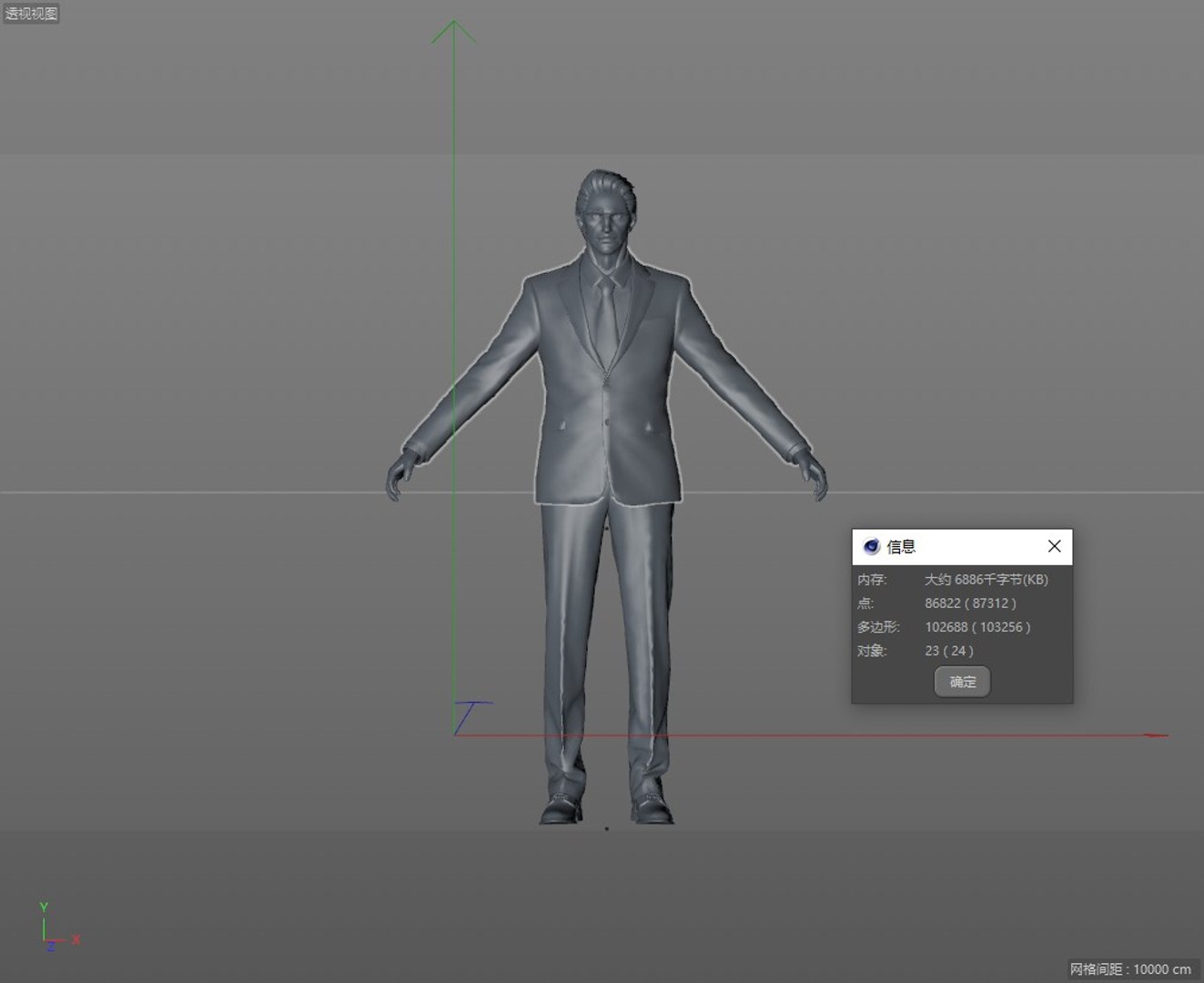The height and width of the screenshot is (983, 1204).
Task: Click the 信息 dialog title text
Action: (901, 546)
